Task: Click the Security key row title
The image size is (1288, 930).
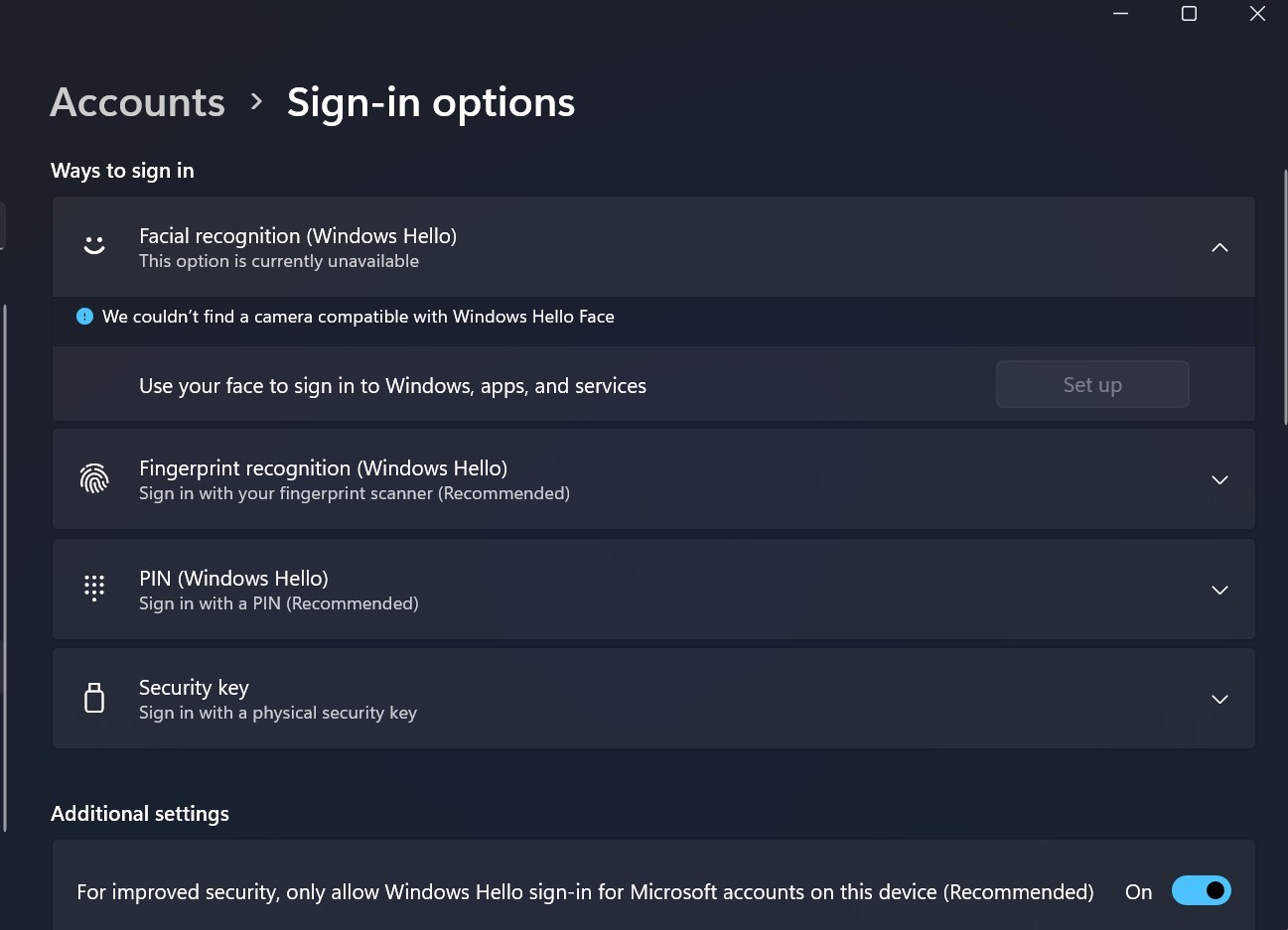Action: coord(194,688)
